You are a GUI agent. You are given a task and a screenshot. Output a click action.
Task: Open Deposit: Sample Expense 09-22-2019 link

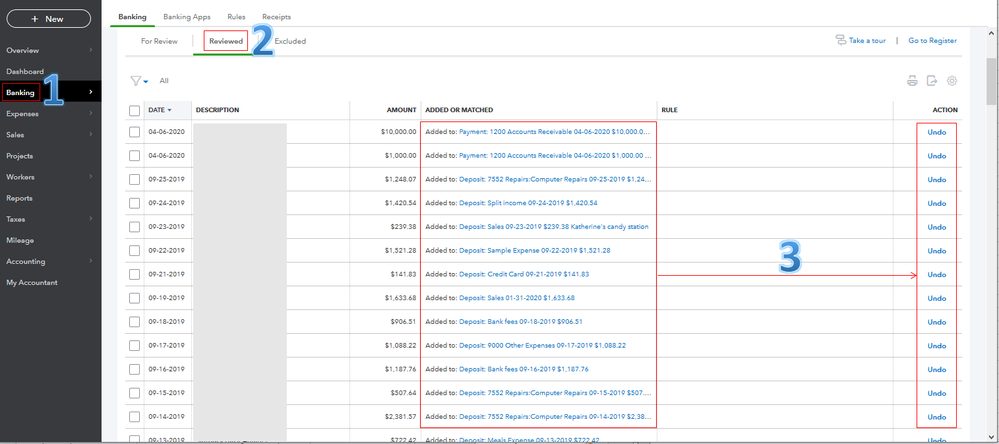click(535, 250)
